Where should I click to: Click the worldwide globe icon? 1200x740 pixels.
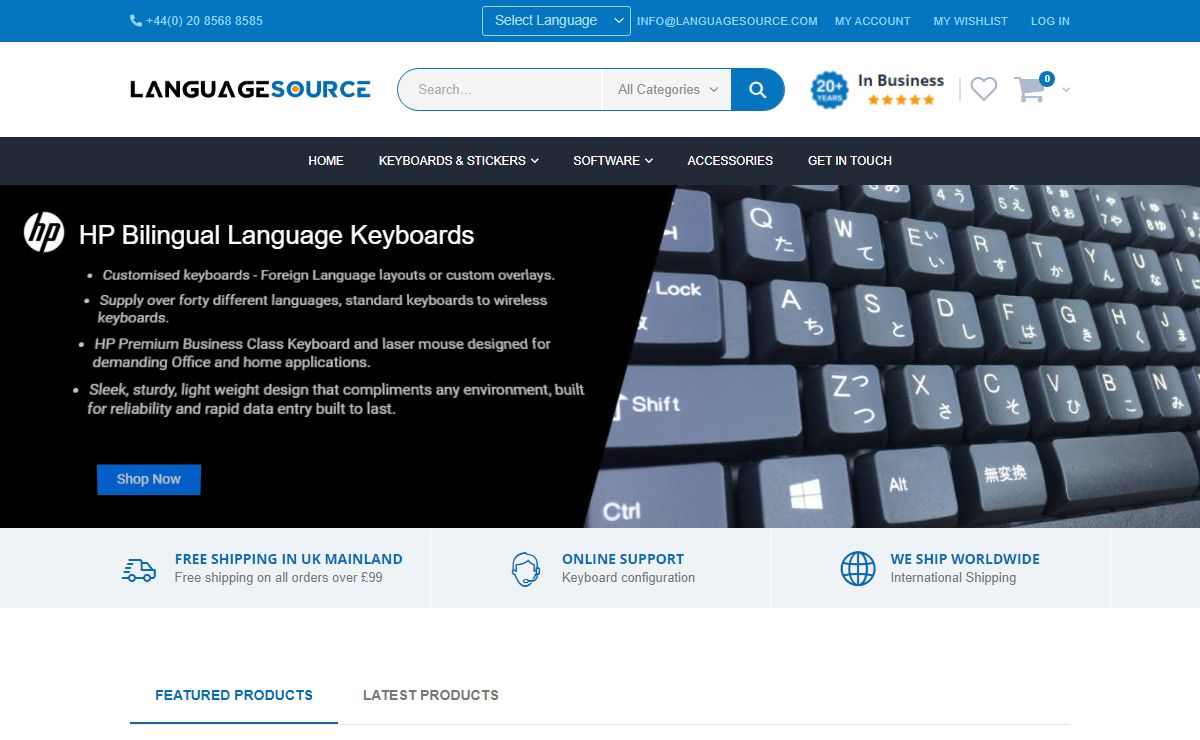(x=858, y=569)
